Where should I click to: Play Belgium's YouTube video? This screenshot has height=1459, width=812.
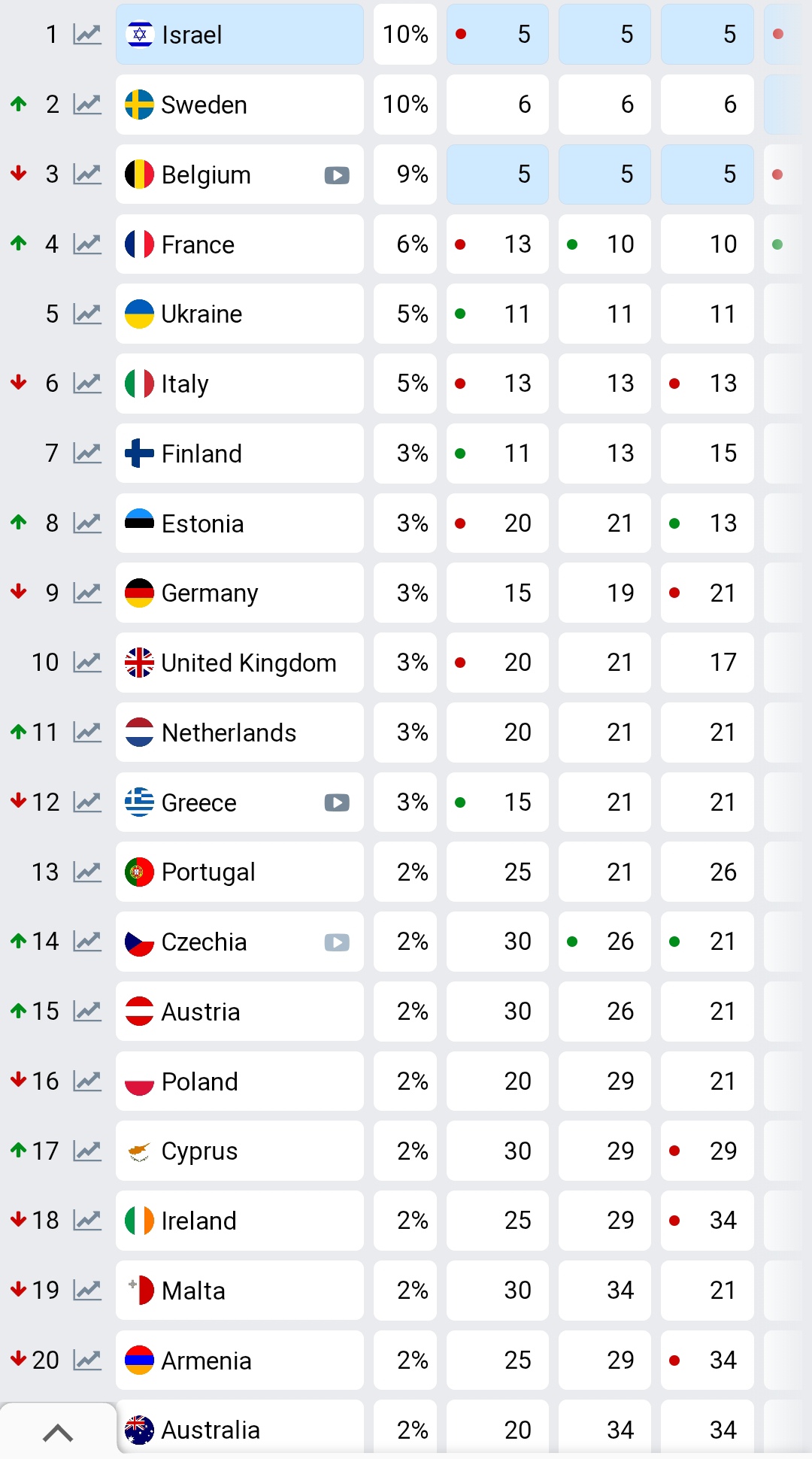click(x=337, y=174)
